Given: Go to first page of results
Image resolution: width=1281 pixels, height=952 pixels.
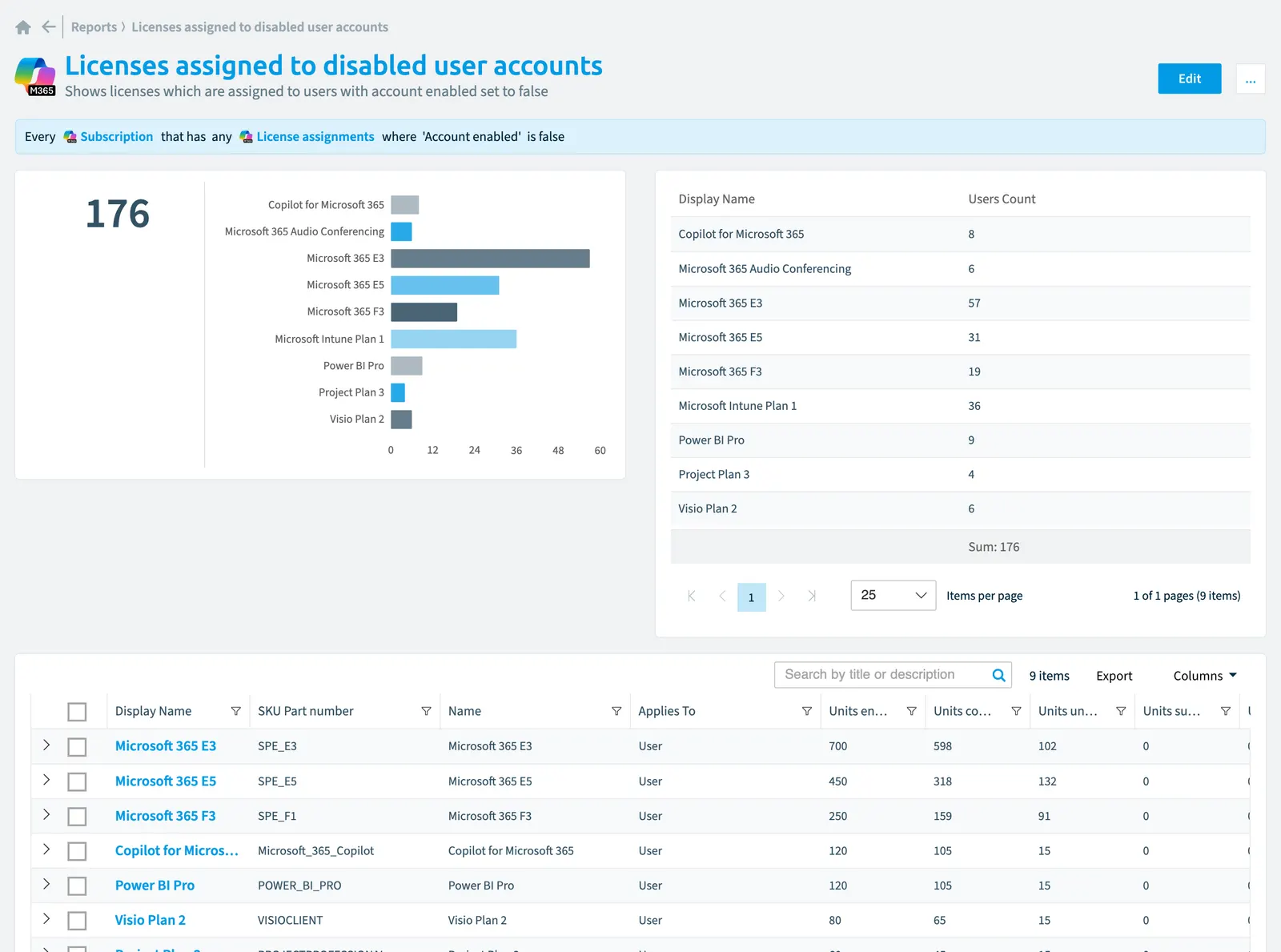Looking at the screenshot, I should [692, 596].
